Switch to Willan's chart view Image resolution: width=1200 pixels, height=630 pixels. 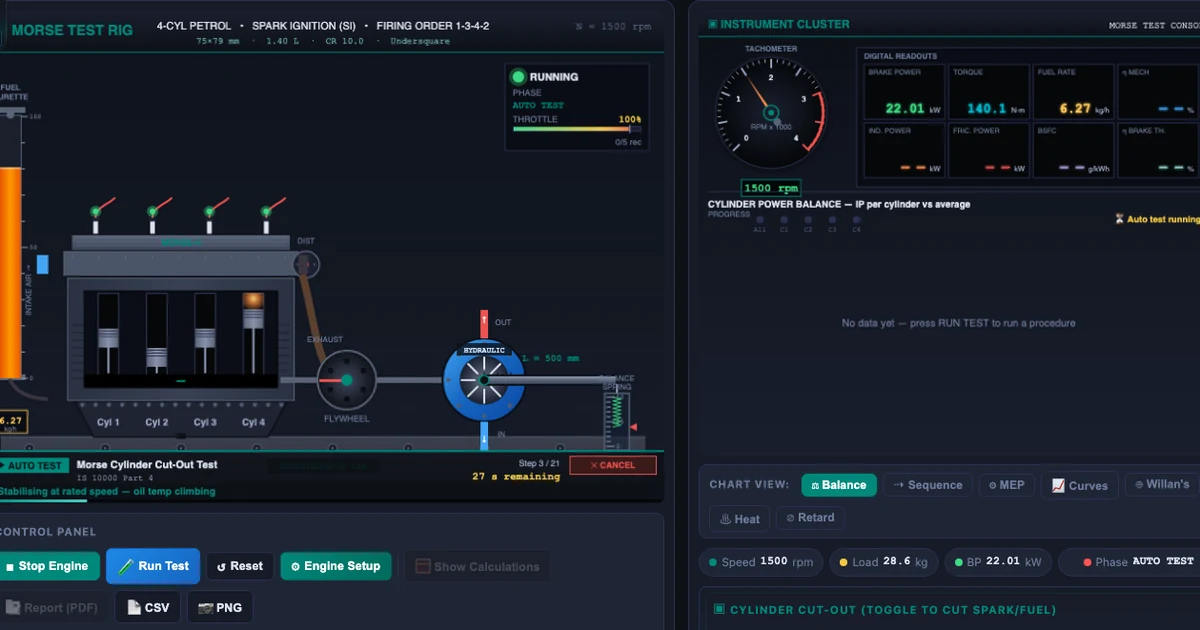click(x=1161, y=485)
